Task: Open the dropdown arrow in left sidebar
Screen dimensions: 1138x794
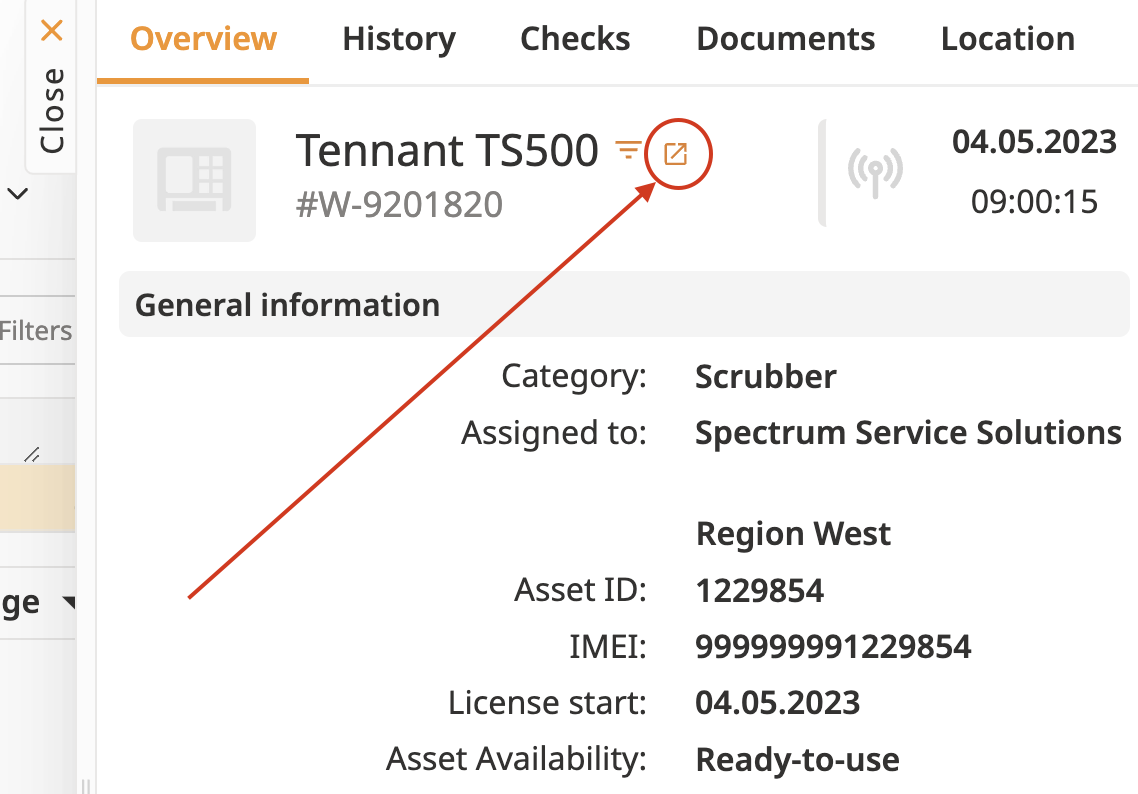Action: click(x=68, y=603)
